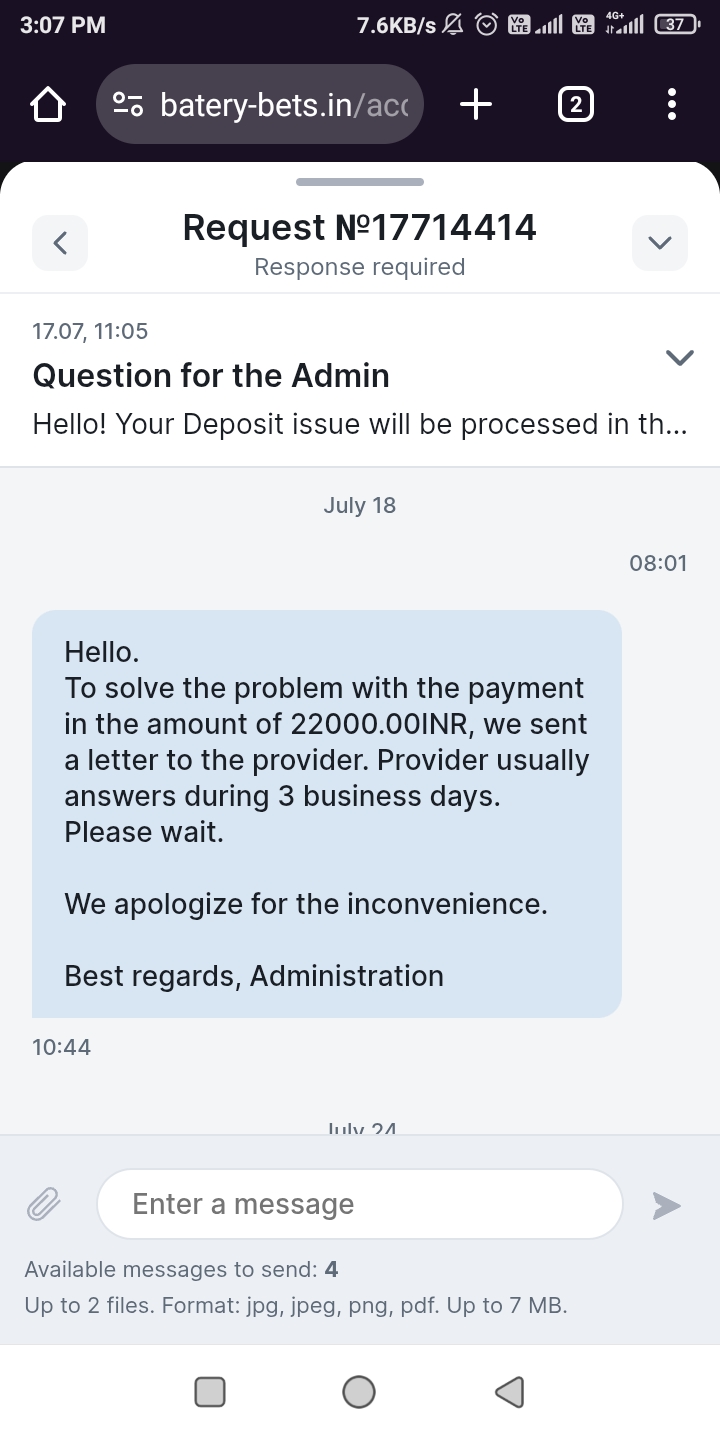Attach a file with the paperclip icon

tap(44, 1204)
